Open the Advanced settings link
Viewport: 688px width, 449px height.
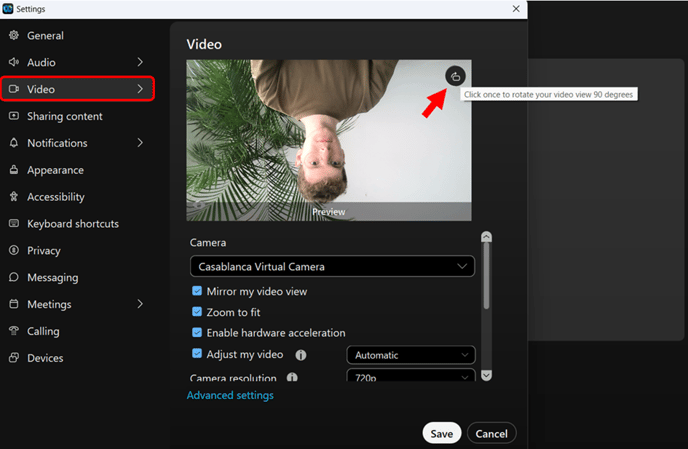(x=230, y=395)
